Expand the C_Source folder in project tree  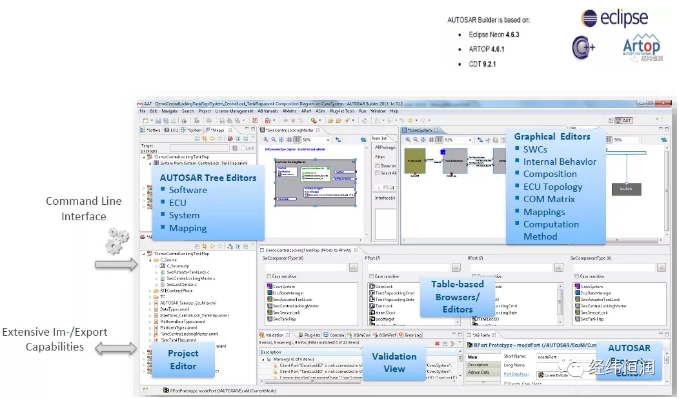pyautogui.click(x=150, y=260)
